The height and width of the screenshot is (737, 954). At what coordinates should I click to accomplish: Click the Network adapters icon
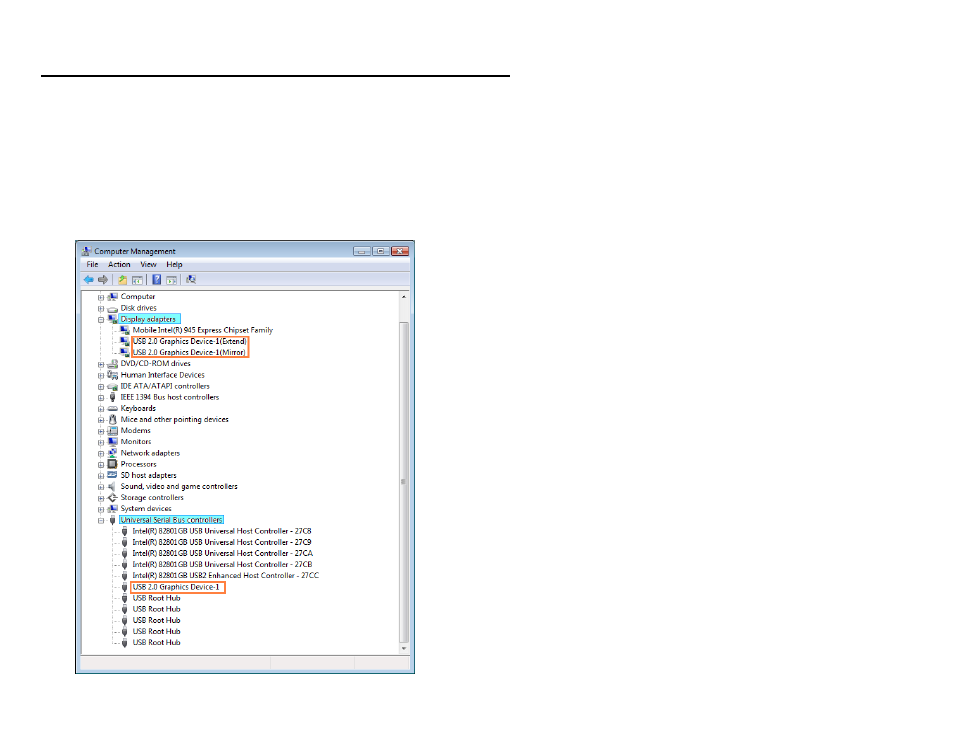point(113,453)
